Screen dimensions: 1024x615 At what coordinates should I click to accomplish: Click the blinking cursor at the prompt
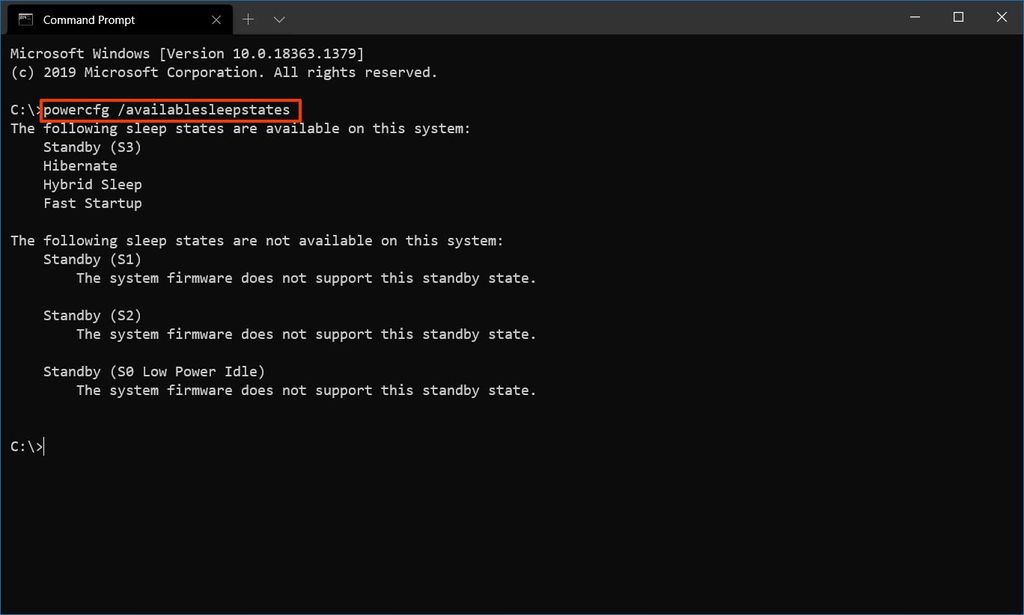(44, 446)
